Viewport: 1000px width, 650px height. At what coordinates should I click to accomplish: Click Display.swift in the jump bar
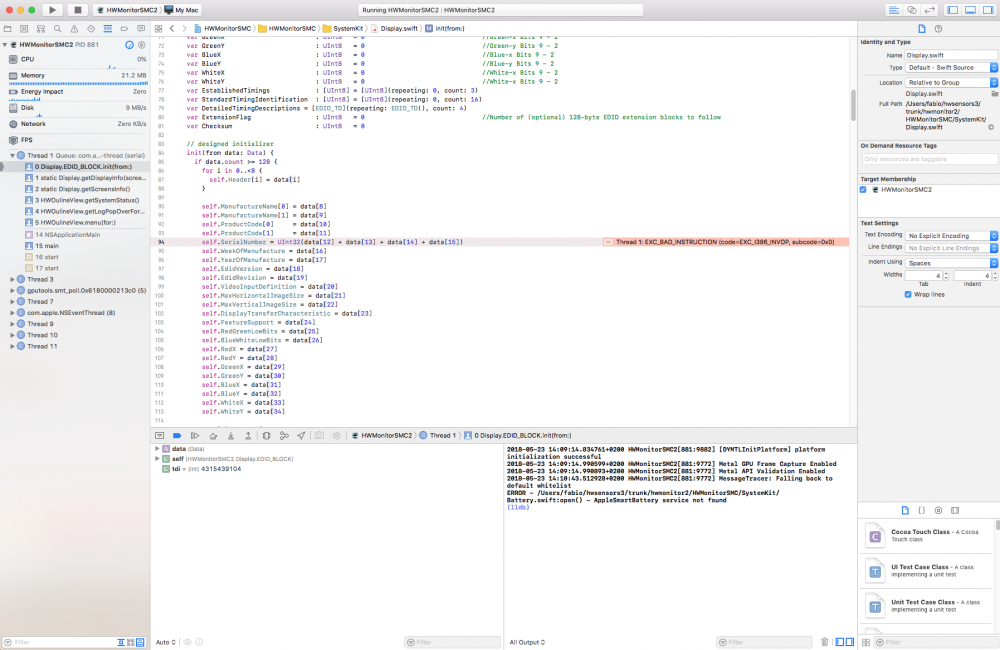click(x=394, y=29)
